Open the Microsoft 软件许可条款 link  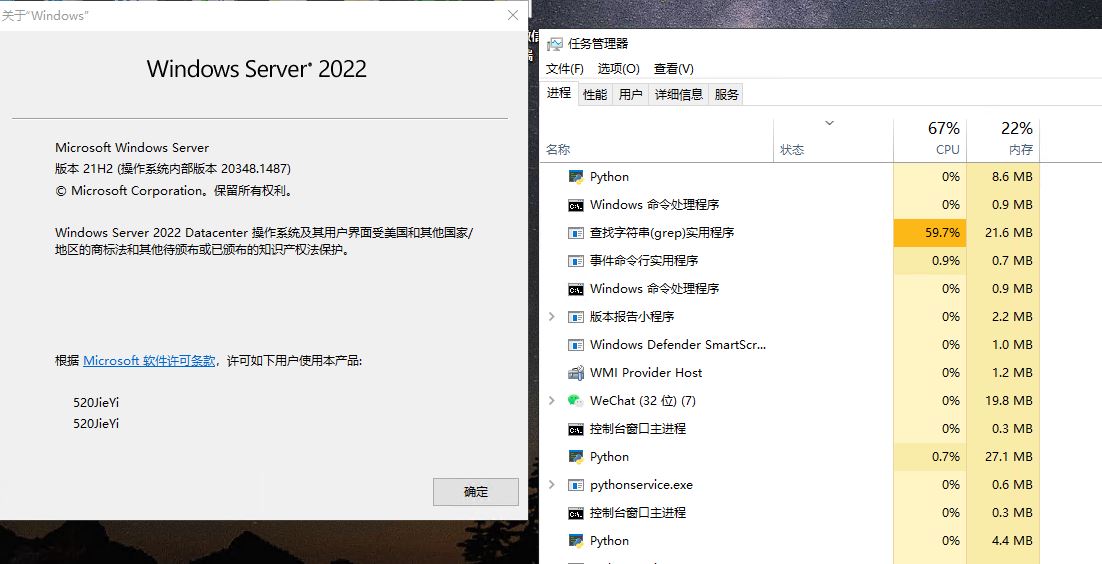tap(149, 361)
